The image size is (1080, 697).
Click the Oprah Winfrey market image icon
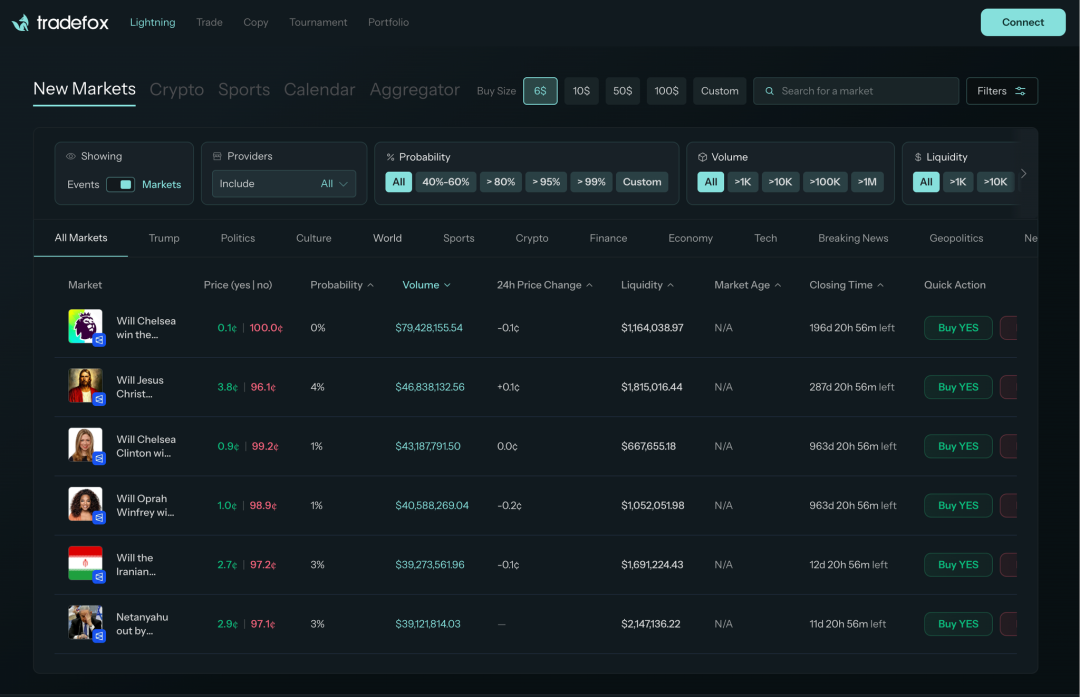pyautogui.click(x=85, y=505)
